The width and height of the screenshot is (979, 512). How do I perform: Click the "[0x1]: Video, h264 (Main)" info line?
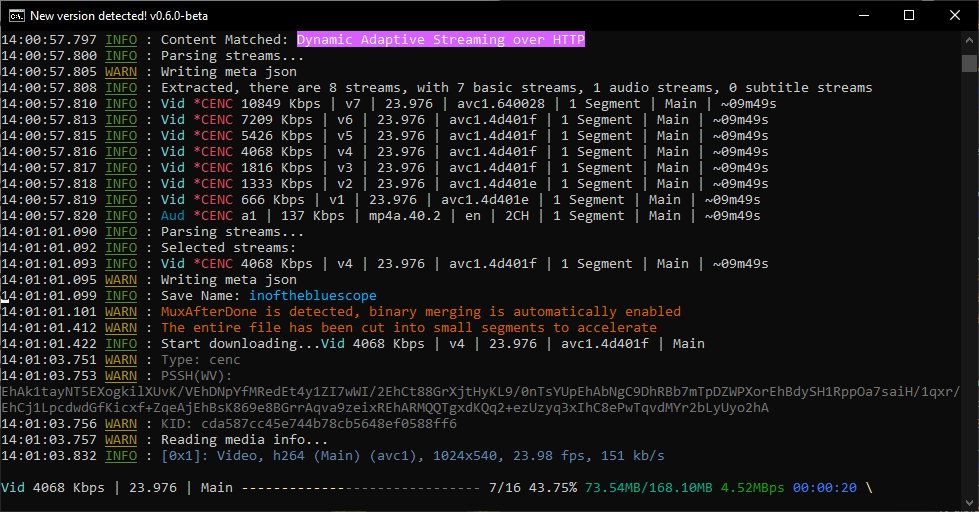click(x=413, y=456)
